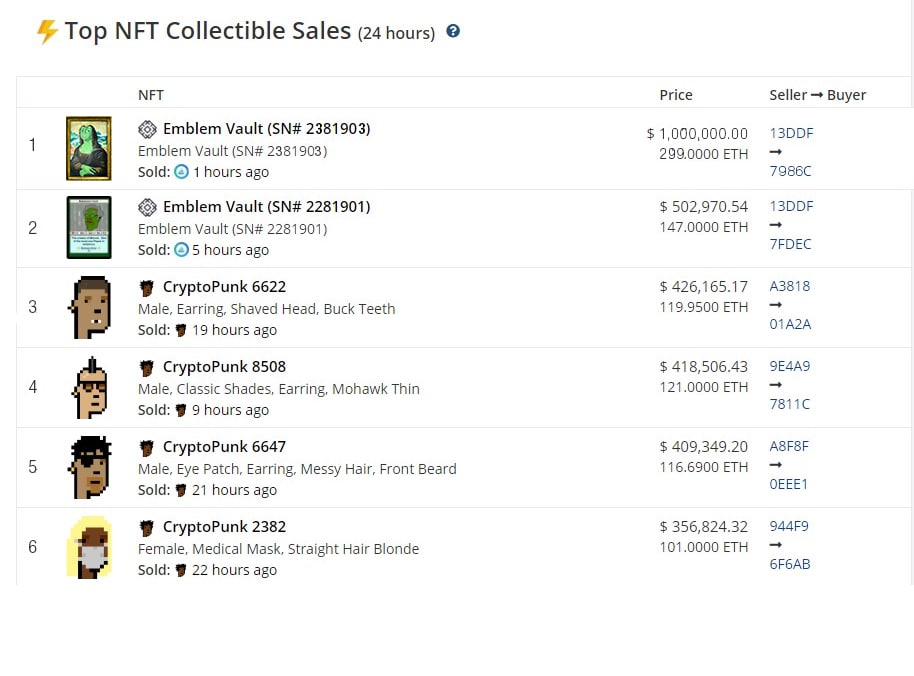This screenshot has height=676, width=914.
Task: Click the Emblem Vault logo icon for SN# 2281901
Action: tap(147, 207)
